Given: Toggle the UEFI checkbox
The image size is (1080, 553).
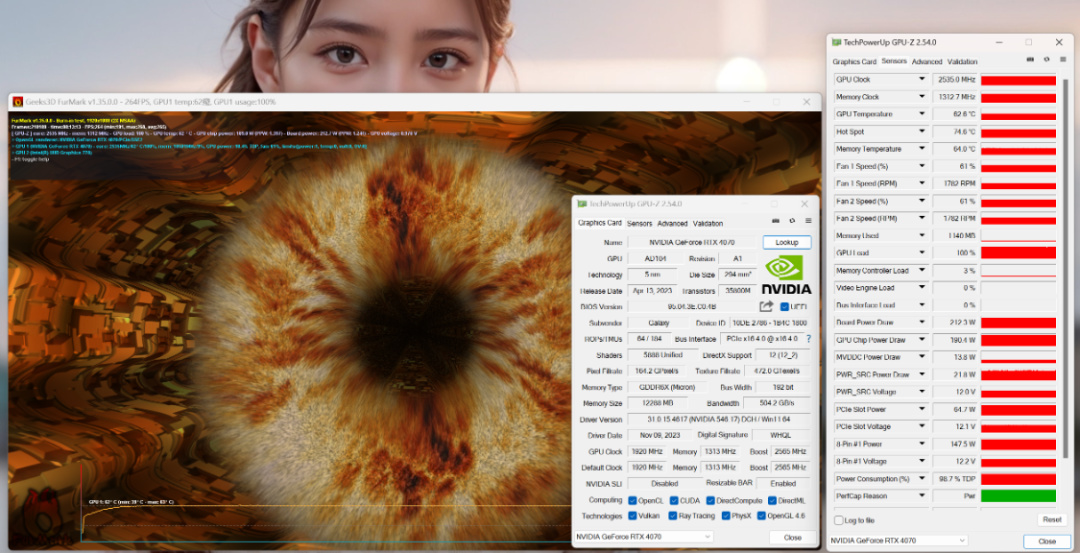Looking at the screenshot, I should click(785, 306).
